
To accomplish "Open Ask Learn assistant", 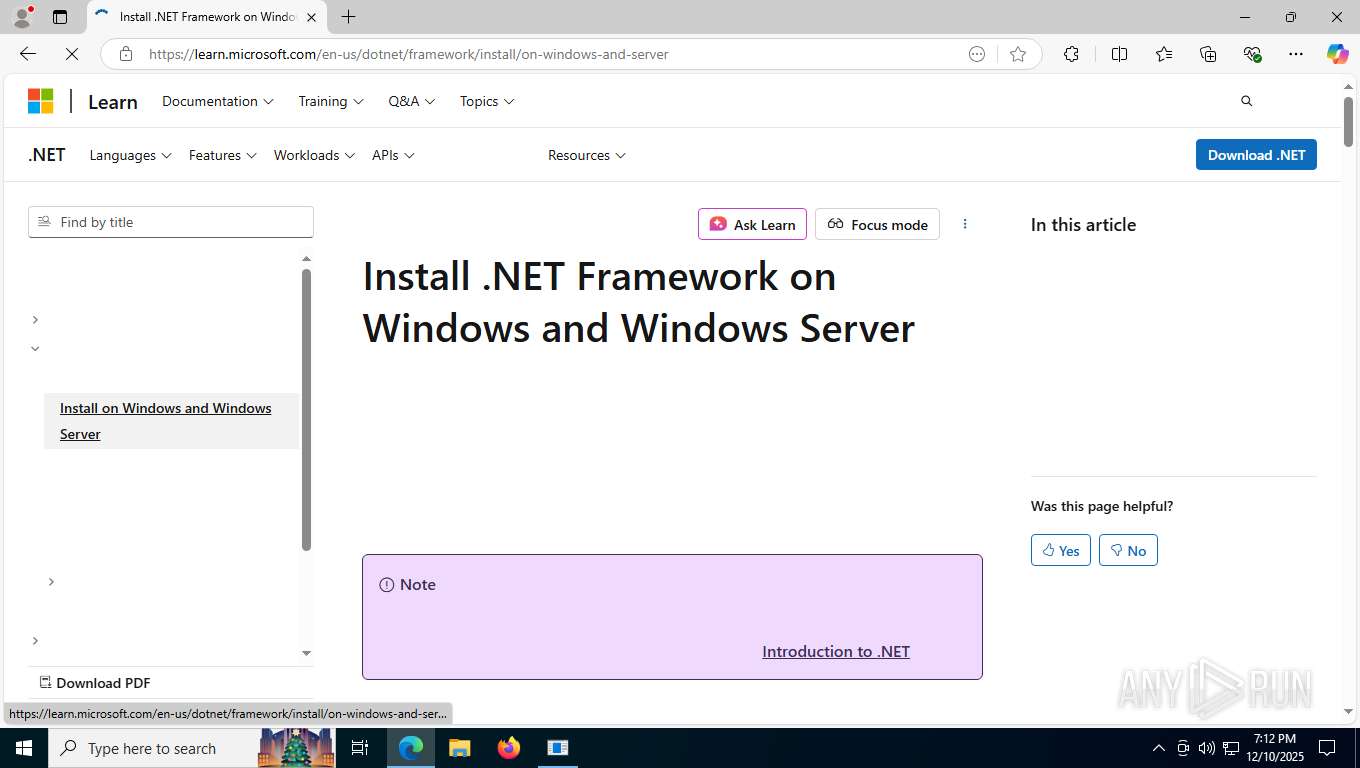I will tap(752, 224).
